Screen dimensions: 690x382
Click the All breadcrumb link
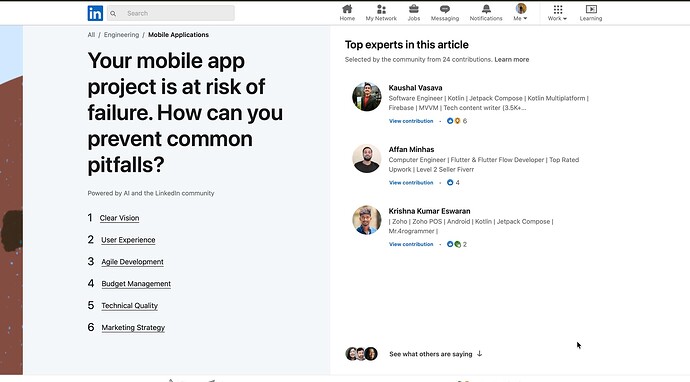click(91, 35)
